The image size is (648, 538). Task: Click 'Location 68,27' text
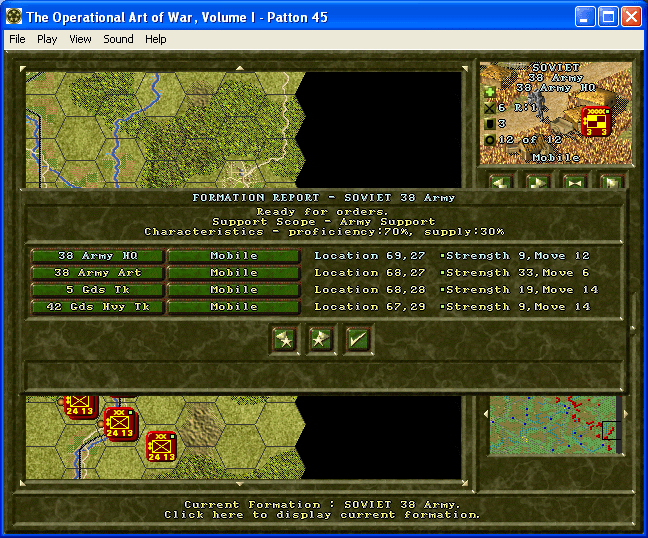[x=370, y=273]
